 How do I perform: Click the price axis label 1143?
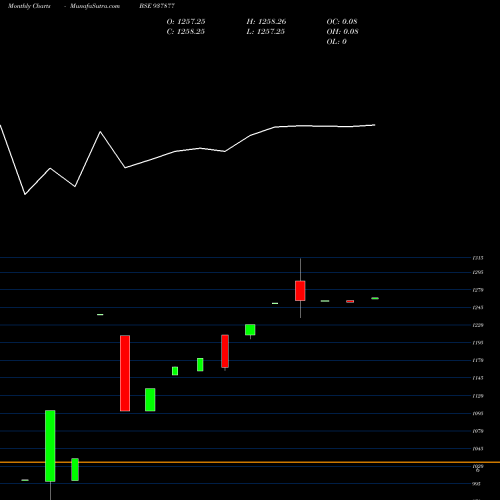(x=478, y=378)
